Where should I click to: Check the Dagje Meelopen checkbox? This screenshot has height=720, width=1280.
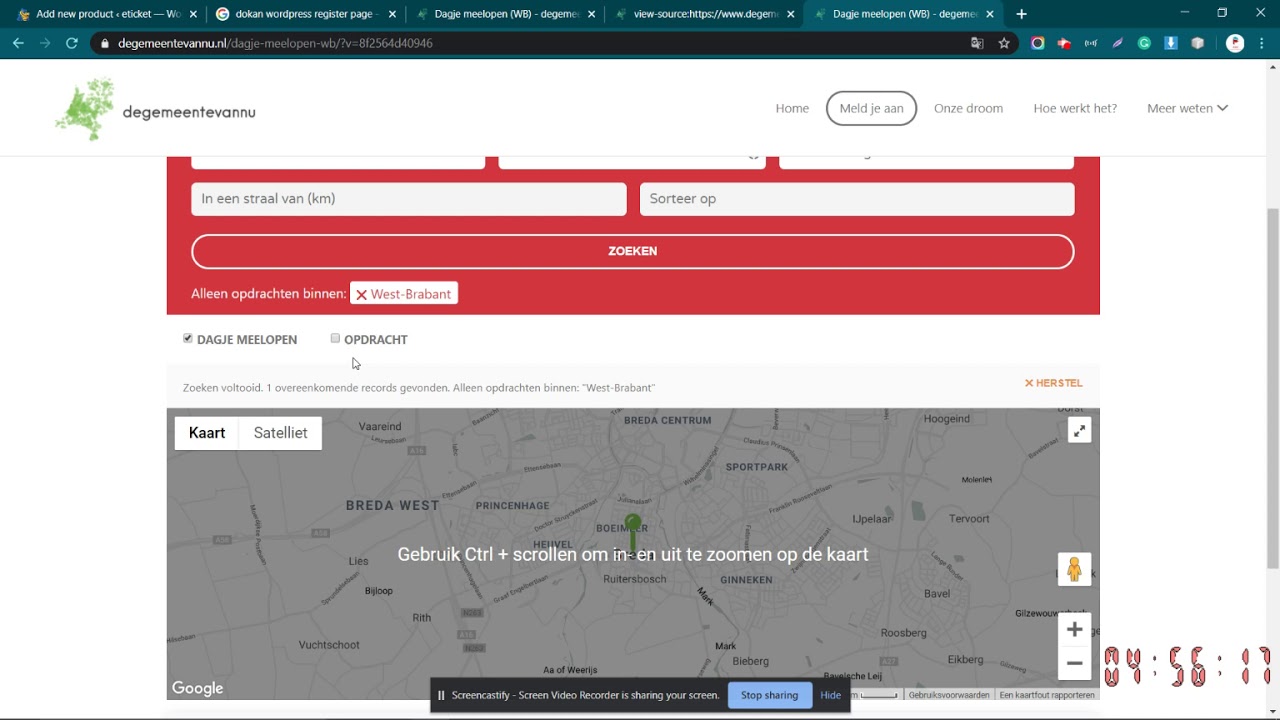pyautogui.click(x=188, y=338)
